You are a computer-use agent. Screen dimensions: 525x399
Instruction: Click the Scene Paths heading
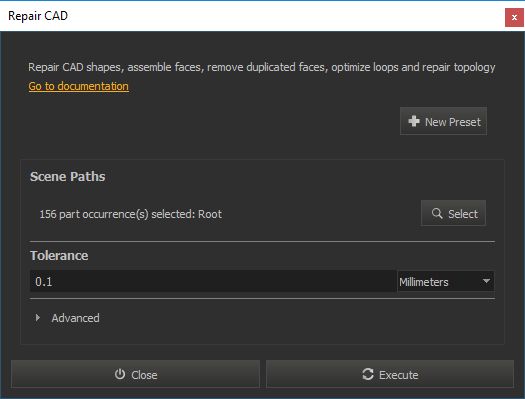pyautogui.click(x=68, y=176)
